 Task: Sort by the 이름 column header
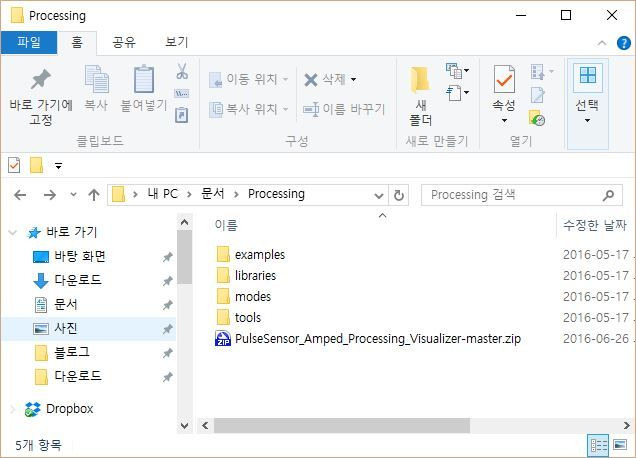(226, 225)
